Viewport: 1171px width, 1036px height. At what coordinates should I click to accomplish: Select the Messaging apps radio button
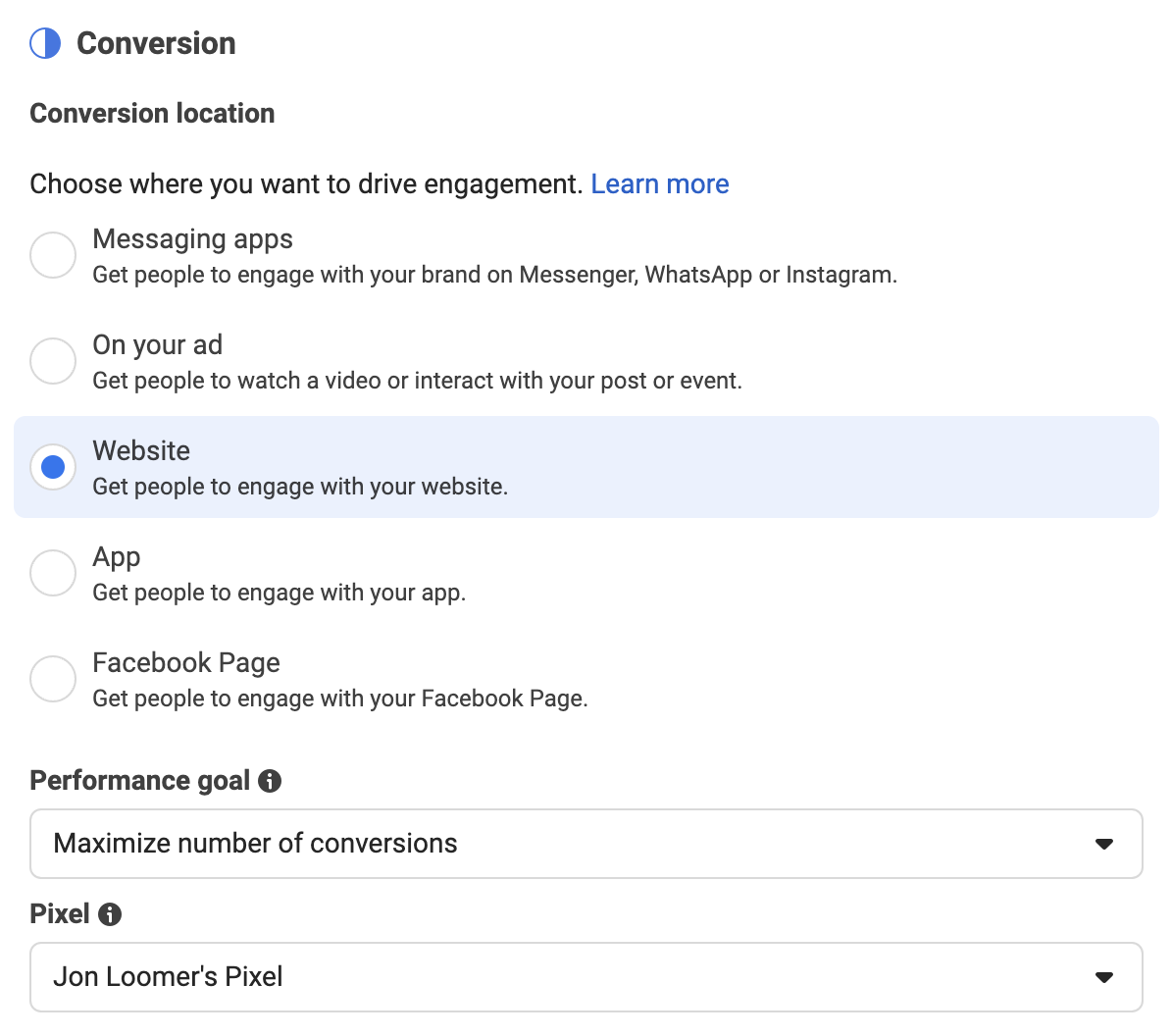[53, 255]
